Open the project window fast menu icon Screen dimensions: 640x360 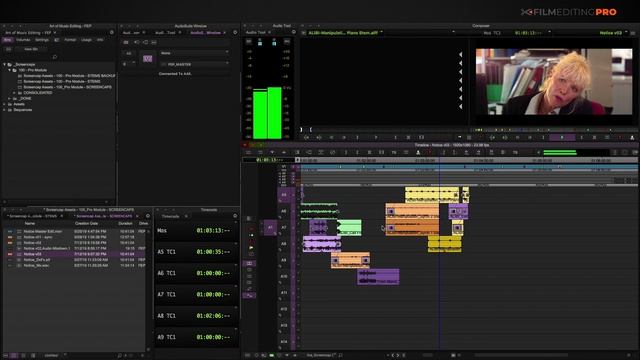(112, 33)
